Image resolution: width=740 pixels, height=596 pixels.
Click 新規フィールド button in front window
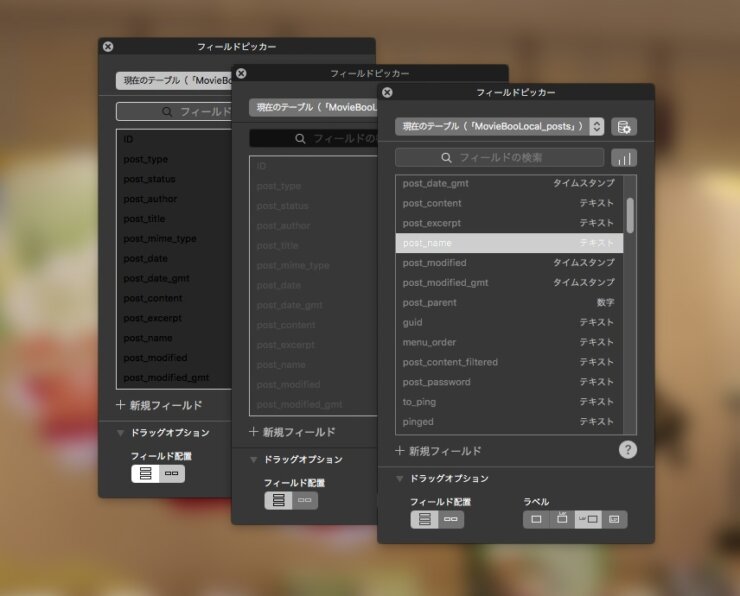(x=438, y=451)
